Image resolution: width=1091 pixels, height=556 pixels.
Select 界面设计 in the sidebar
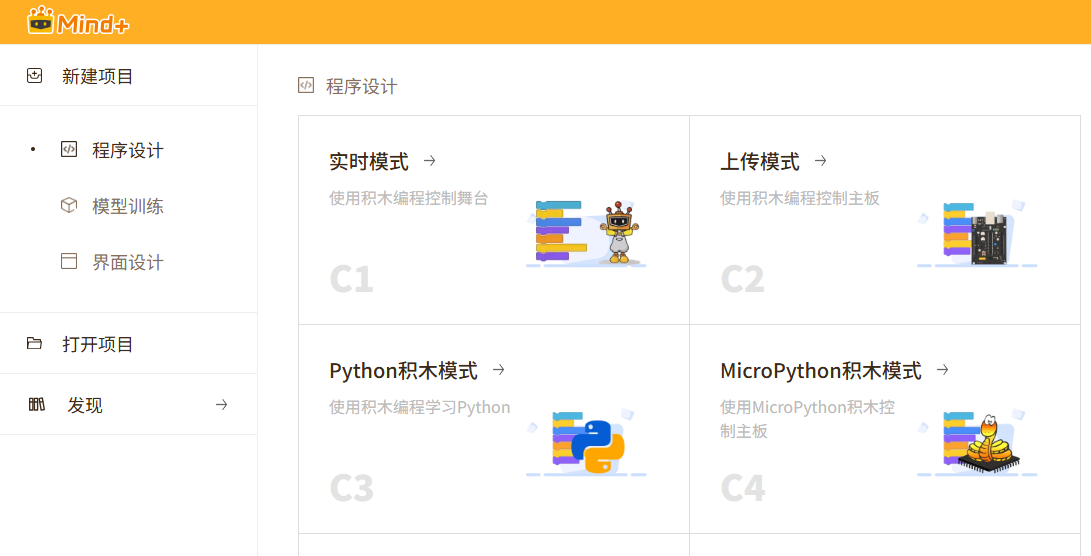128,262
